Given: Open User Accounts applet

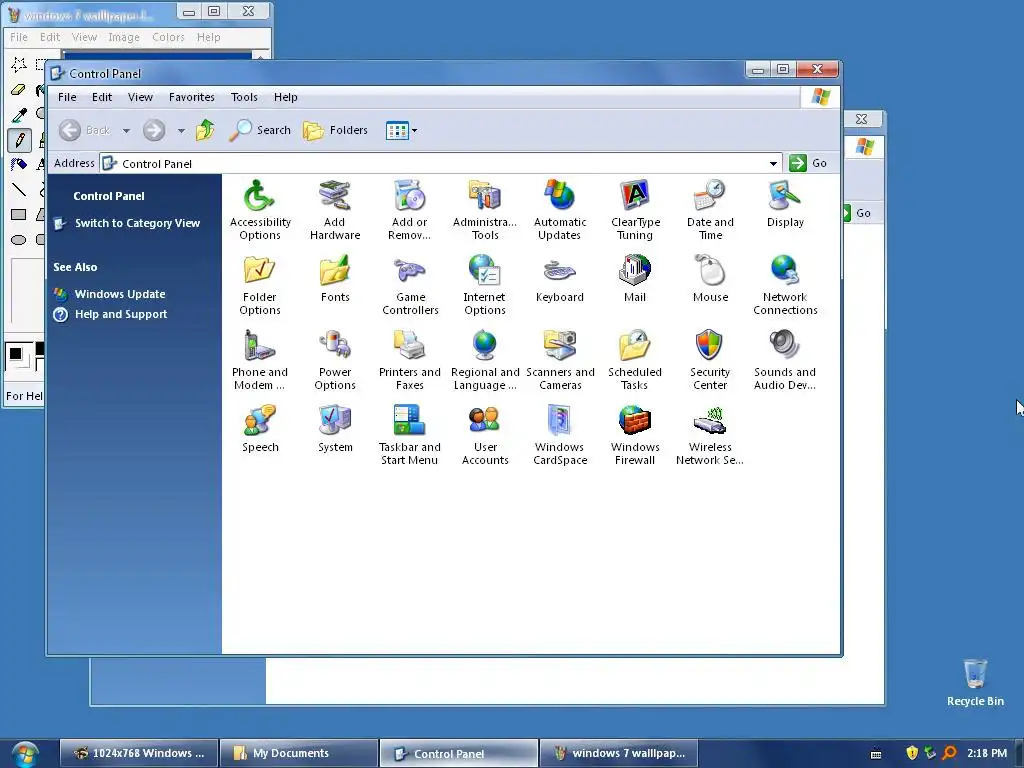Looking at the screenshot, I should (x=485, y=436).
